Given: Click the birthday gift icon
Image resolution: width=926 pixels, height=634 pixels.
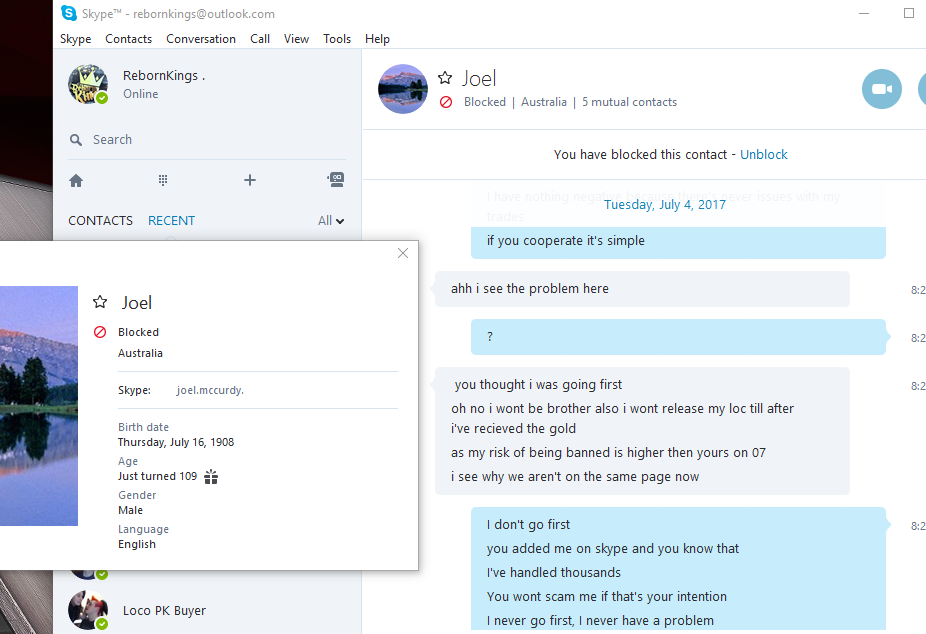Looking at the screenshot, I should [x=211, y=476].
